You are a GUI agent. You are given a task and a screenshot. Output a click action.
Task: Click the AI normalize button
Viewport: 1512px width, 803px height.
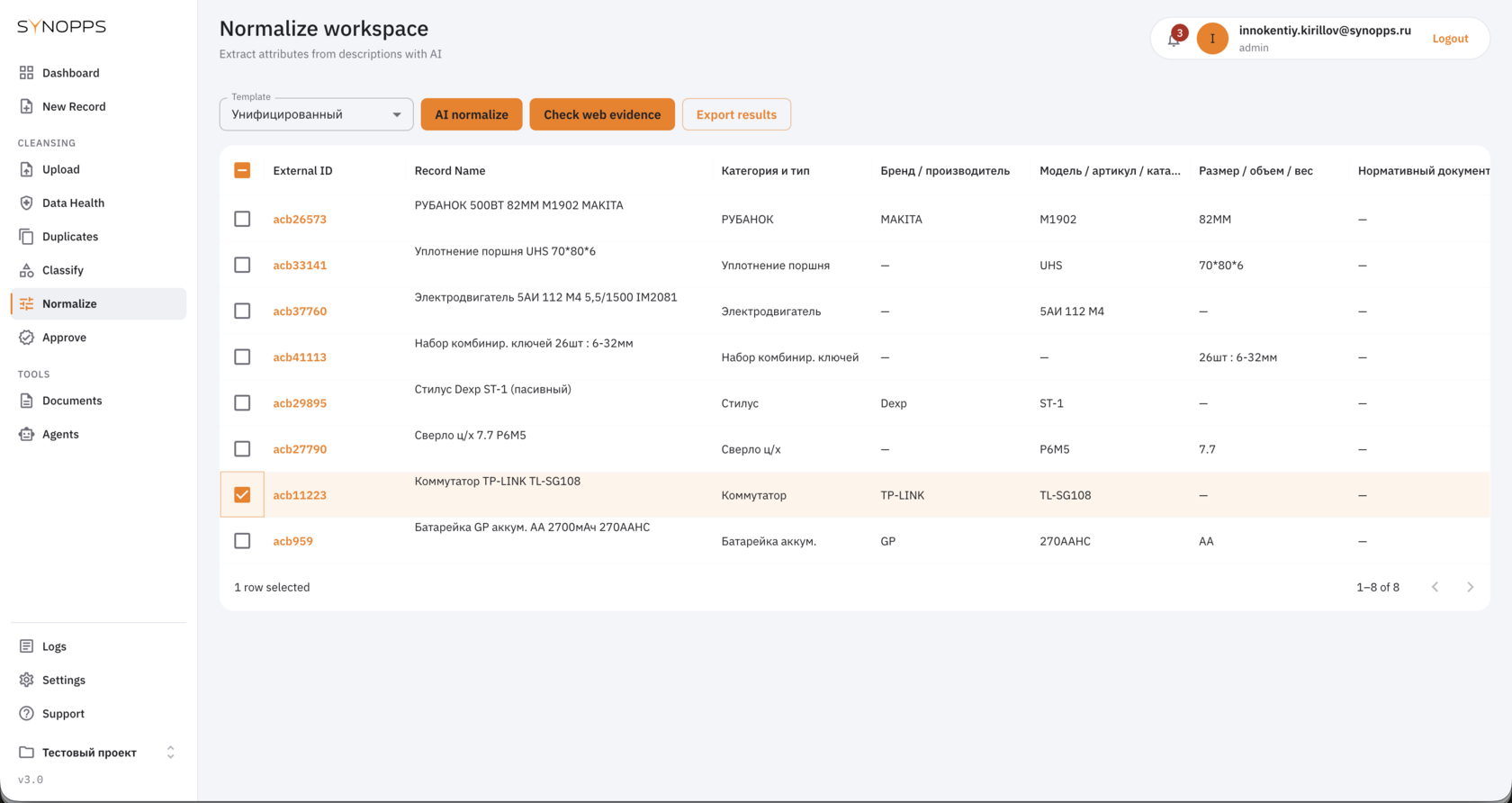(472, 114)
